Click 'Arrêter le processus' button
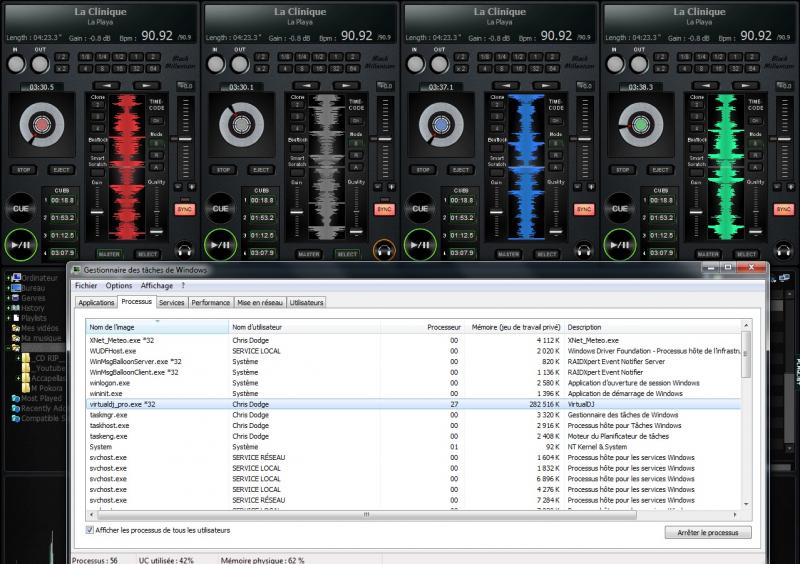800x564 pixels. point(707,532)
